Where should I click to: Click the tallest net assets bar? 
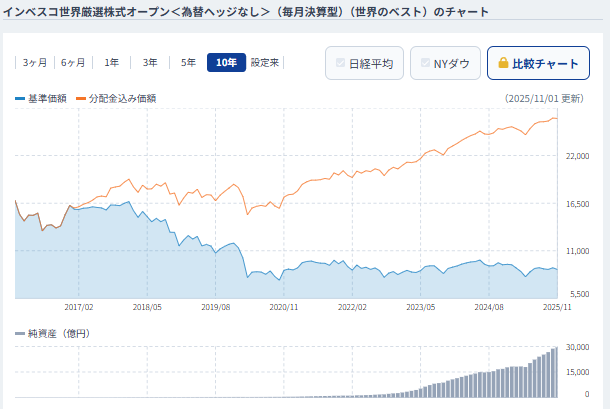pos(555,372)
